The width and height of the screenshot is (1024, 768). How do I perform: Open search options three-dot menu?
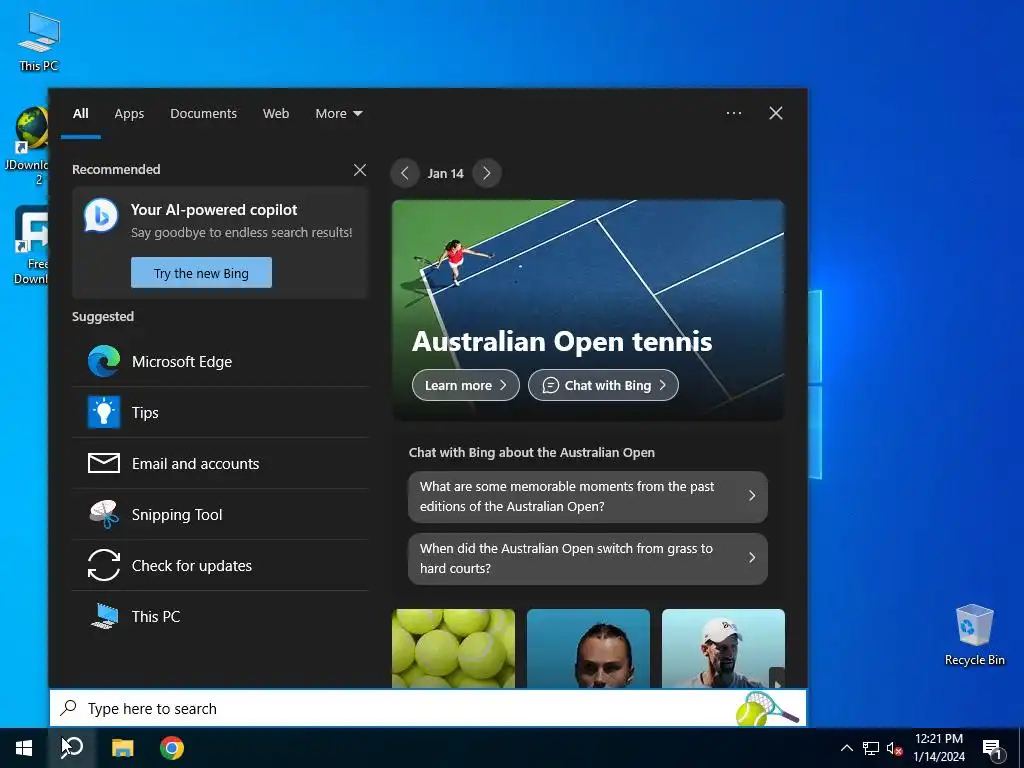coord(734,113)
